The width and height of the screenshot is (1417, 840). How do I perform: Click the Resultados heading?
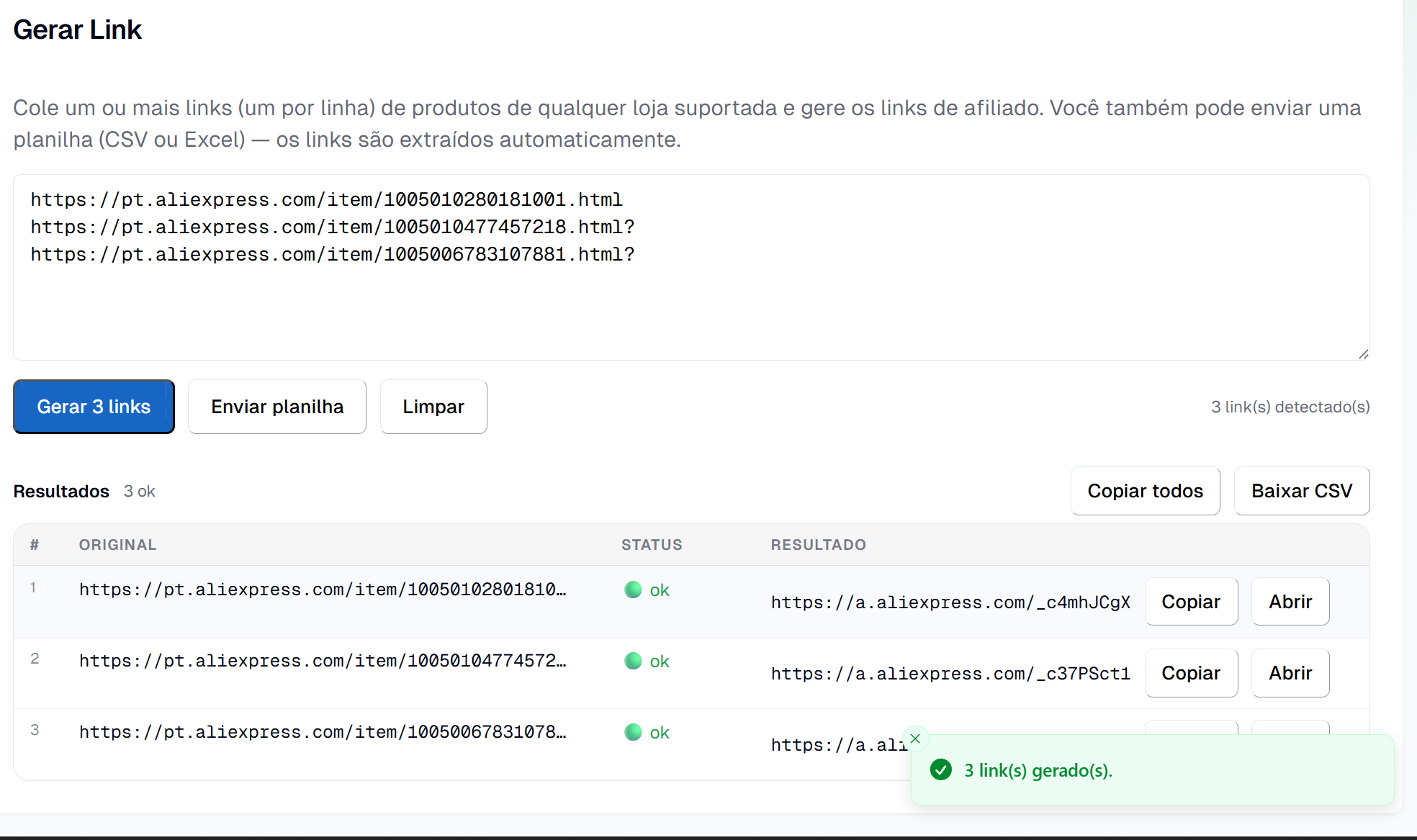(61, 491)
